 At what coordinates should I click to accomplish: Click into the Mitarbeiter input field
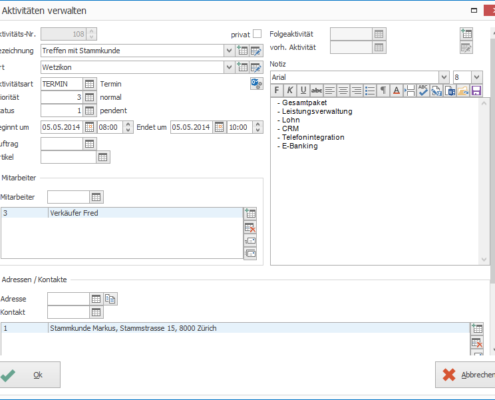point(68,197)
